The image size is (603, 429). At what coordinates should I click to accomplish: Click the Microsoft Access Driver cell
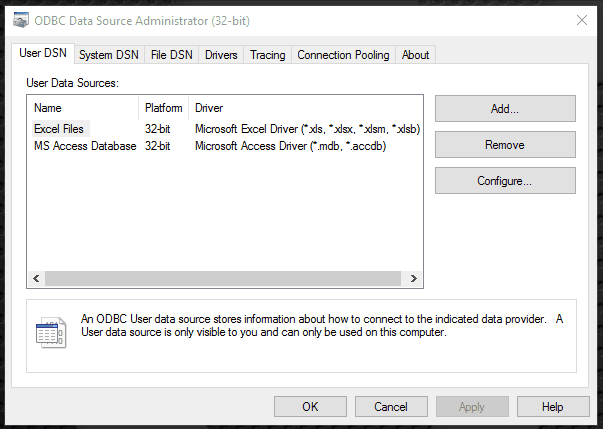(x=291, y=146)
